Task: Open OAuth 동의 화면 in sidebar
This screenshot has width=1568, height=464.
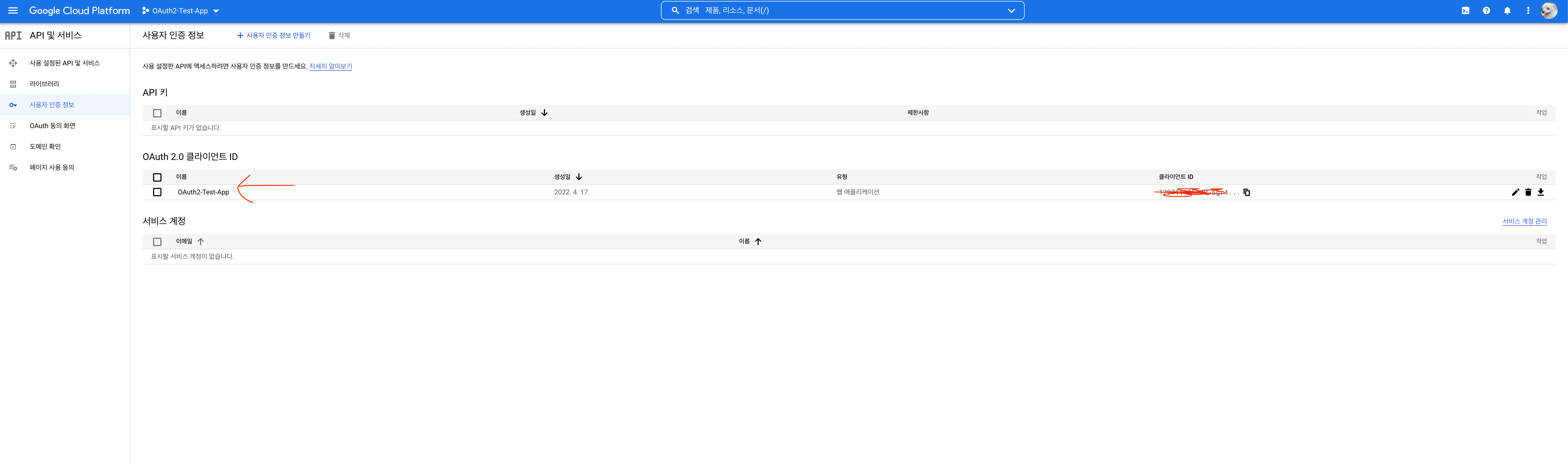Action: click(52, 126)
